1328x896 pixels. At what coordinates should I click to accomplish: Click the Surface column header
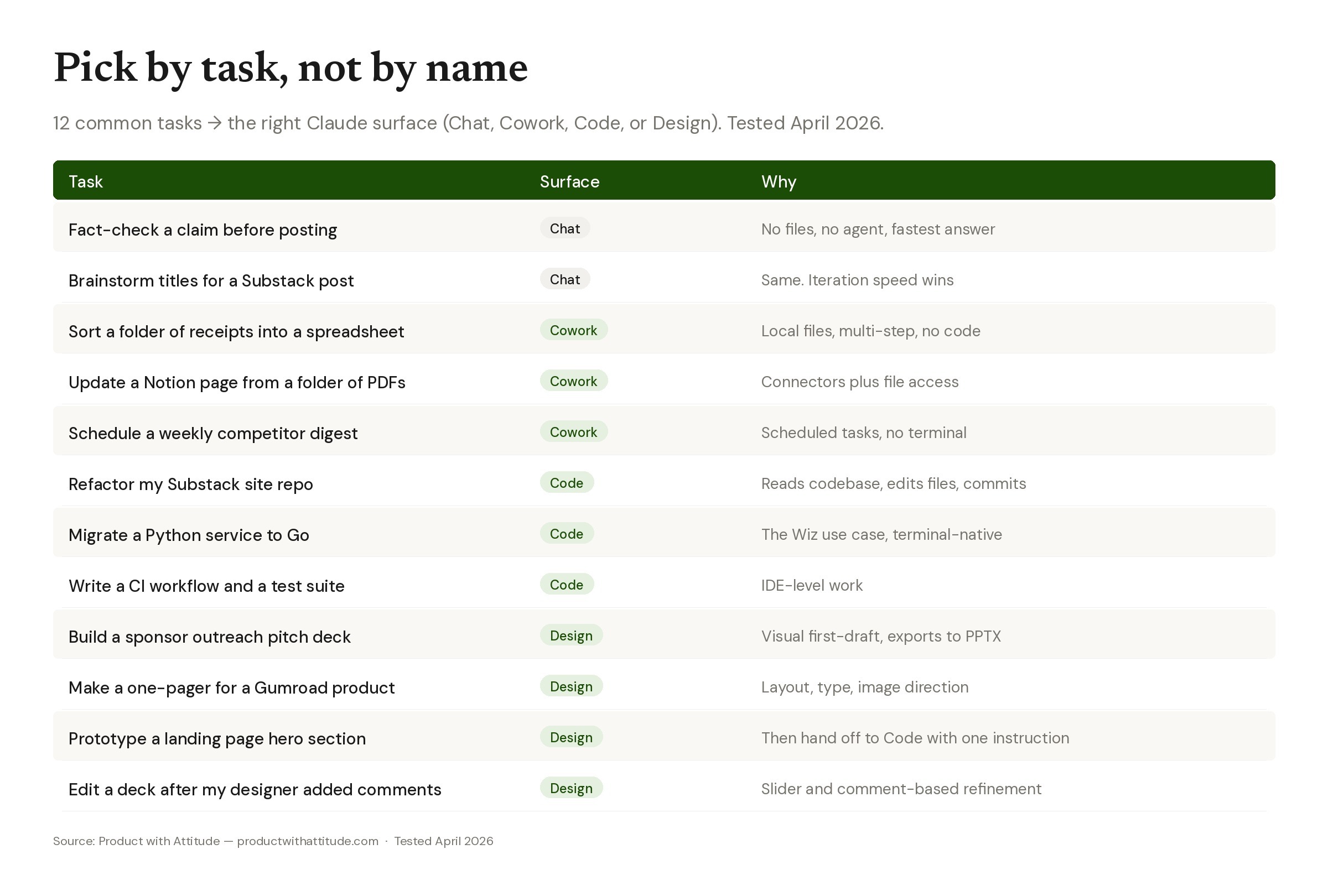(x=569, y=181)
